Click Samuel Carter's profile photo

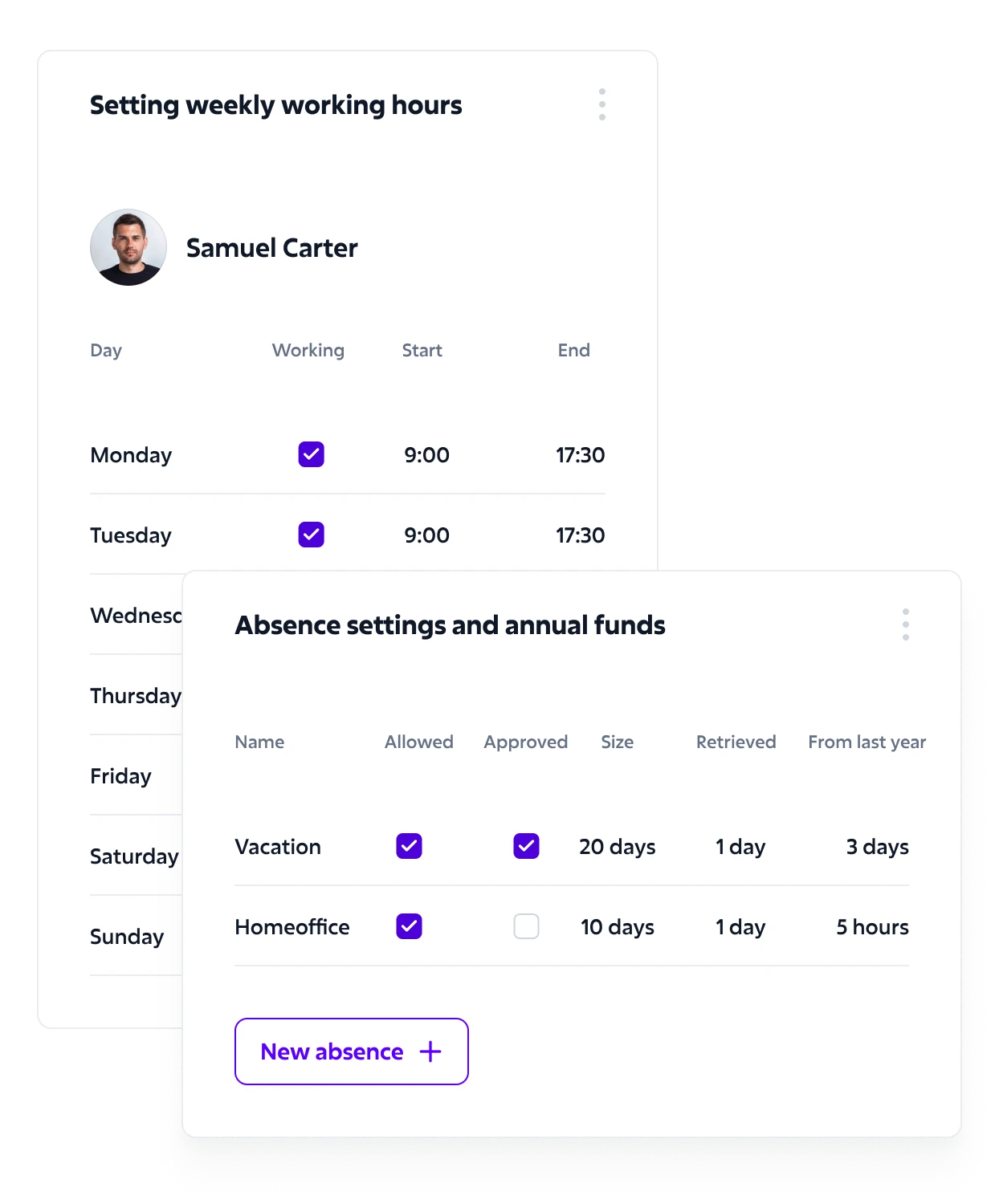[x=128, y=247]
